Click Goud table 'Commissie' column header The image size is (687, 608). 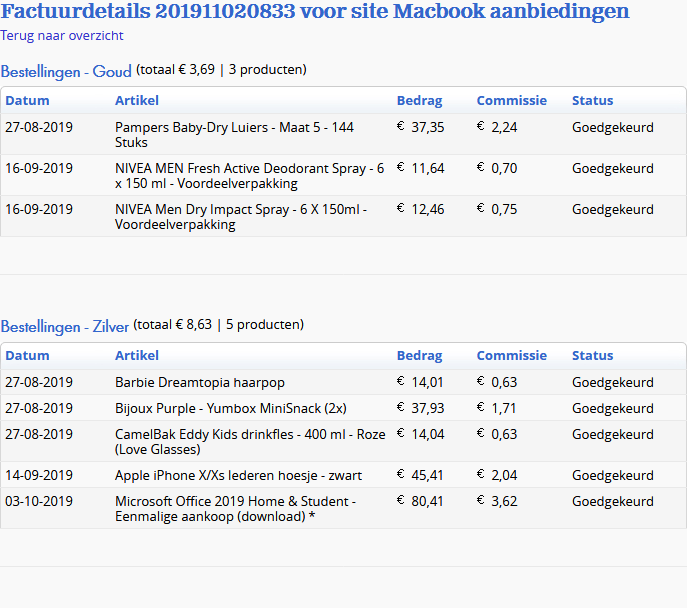[x=512, y=100]
